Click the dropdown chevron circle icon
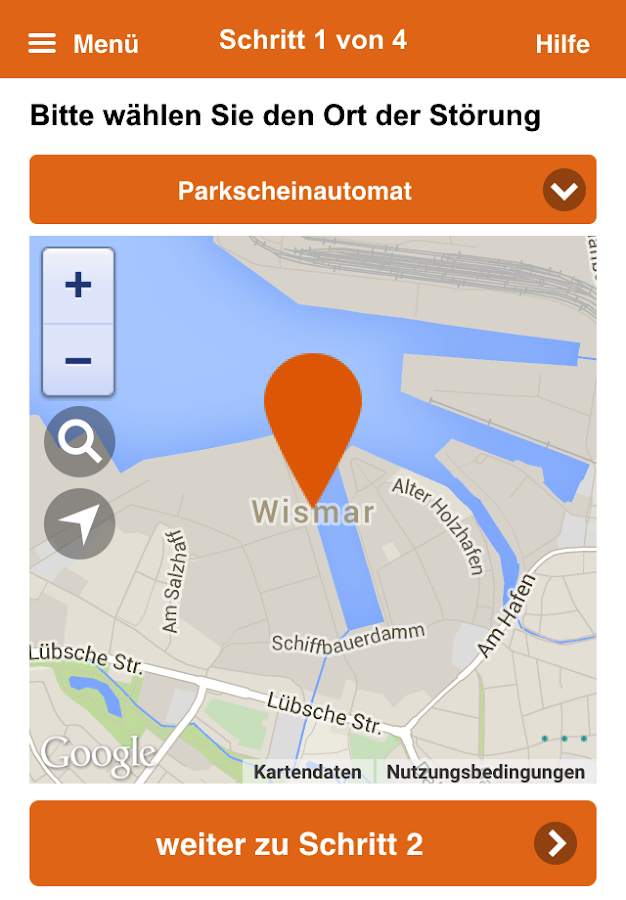Viewport: 626px width, 900px height. tap(564, 190)
